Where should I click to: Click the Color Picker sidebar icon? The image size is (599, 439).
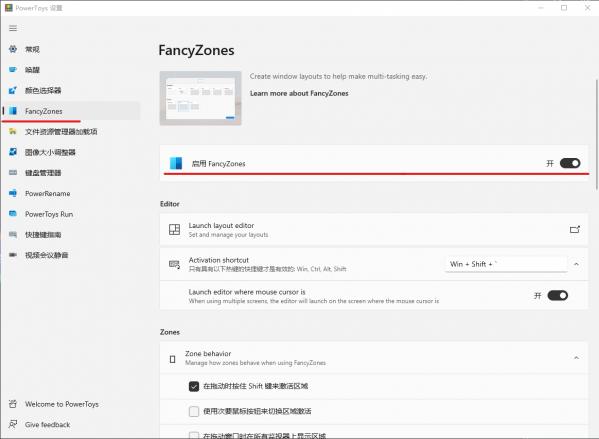pyautogui.click(x=13, y=90)
